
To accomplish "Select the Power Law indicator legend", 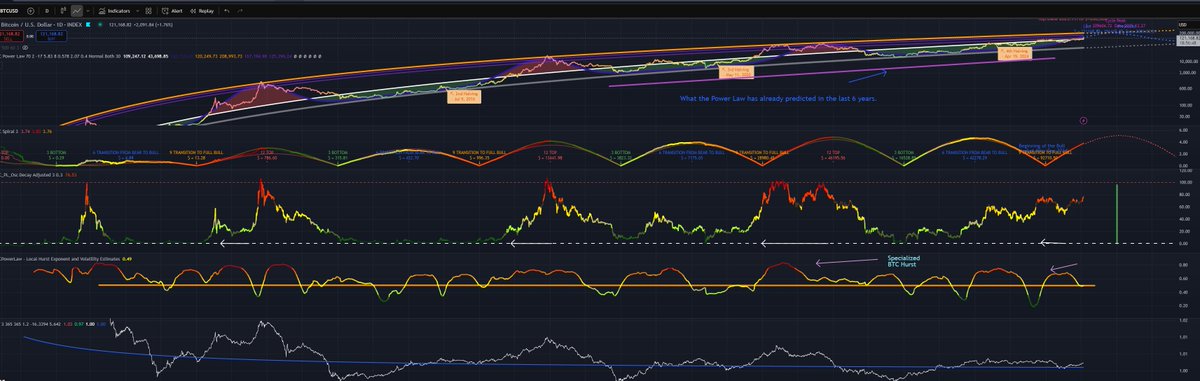I will (60, 56).
